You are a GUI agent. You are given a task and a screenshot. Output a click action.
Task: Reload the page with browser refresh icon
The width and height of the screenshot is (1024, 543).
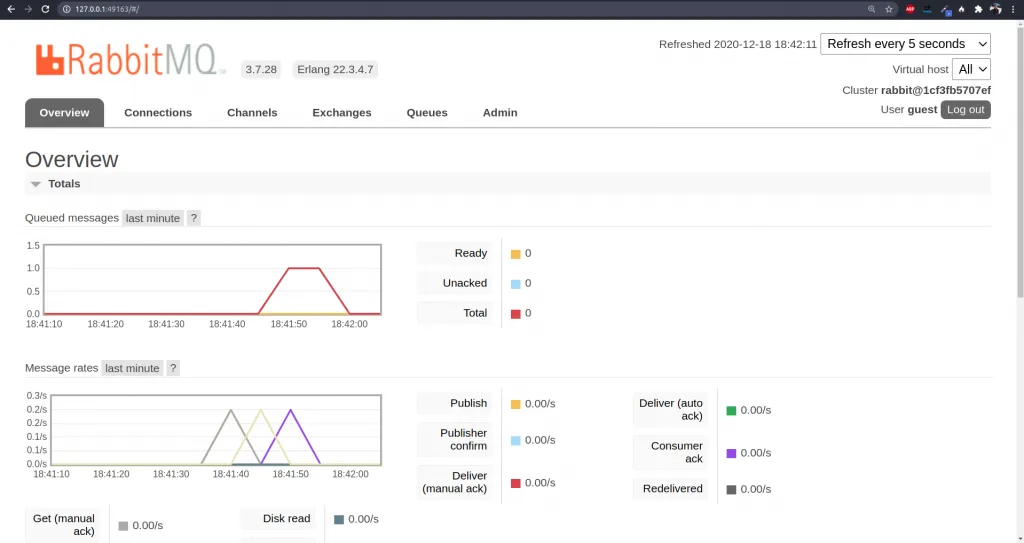(x=45, y=9)
